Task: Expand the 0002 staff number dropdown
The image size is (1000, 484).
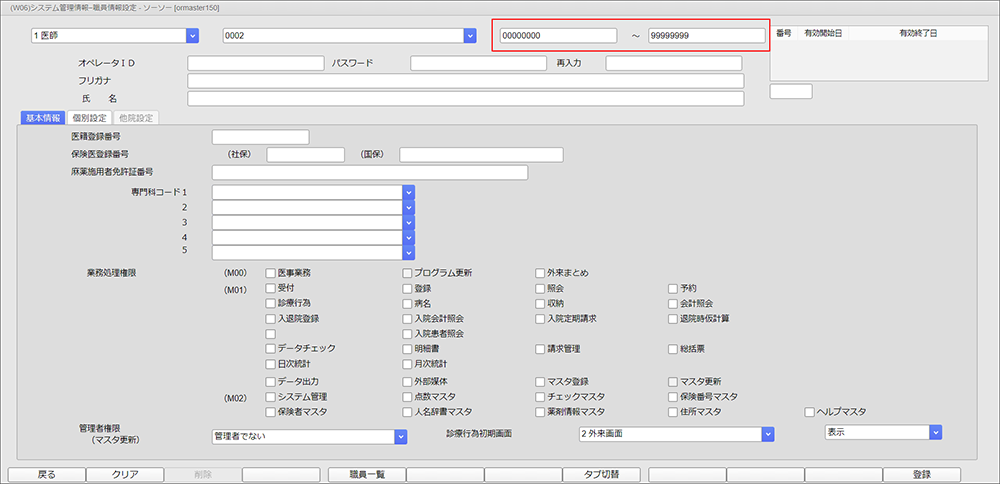Action: coord(469,36)
